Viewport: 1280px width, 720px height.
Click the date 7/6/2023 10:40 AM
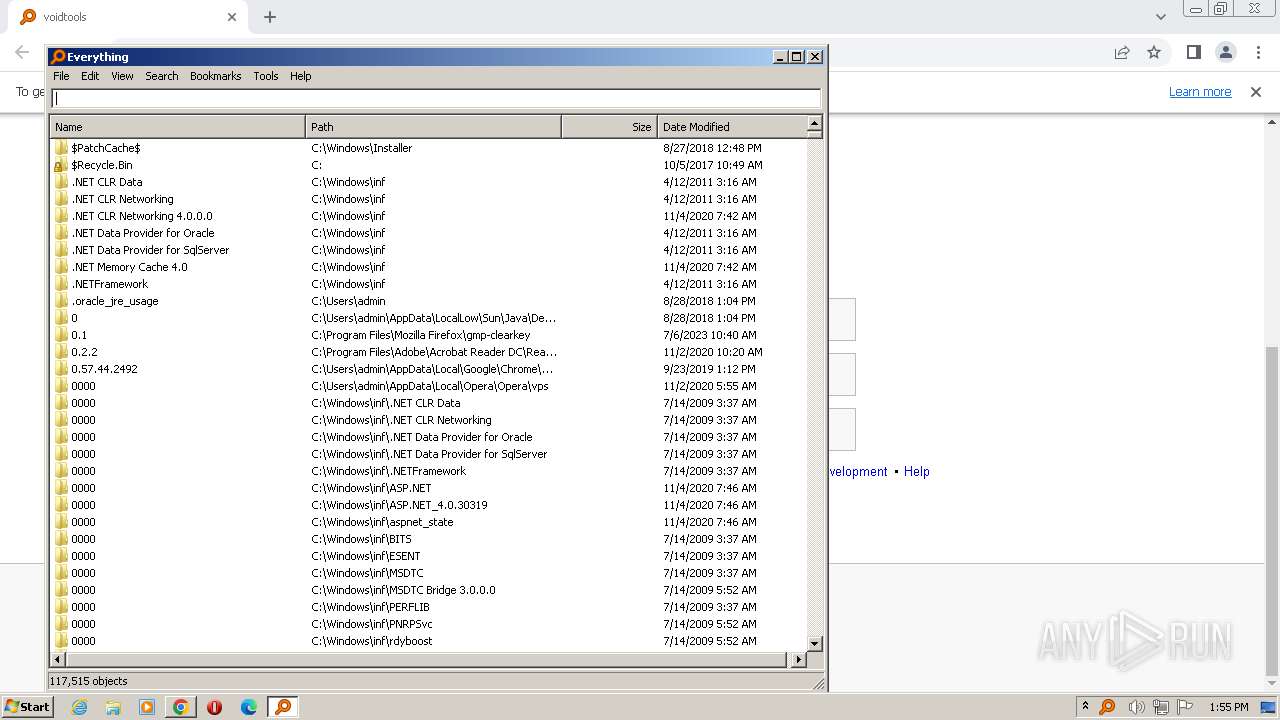point(709,335)
